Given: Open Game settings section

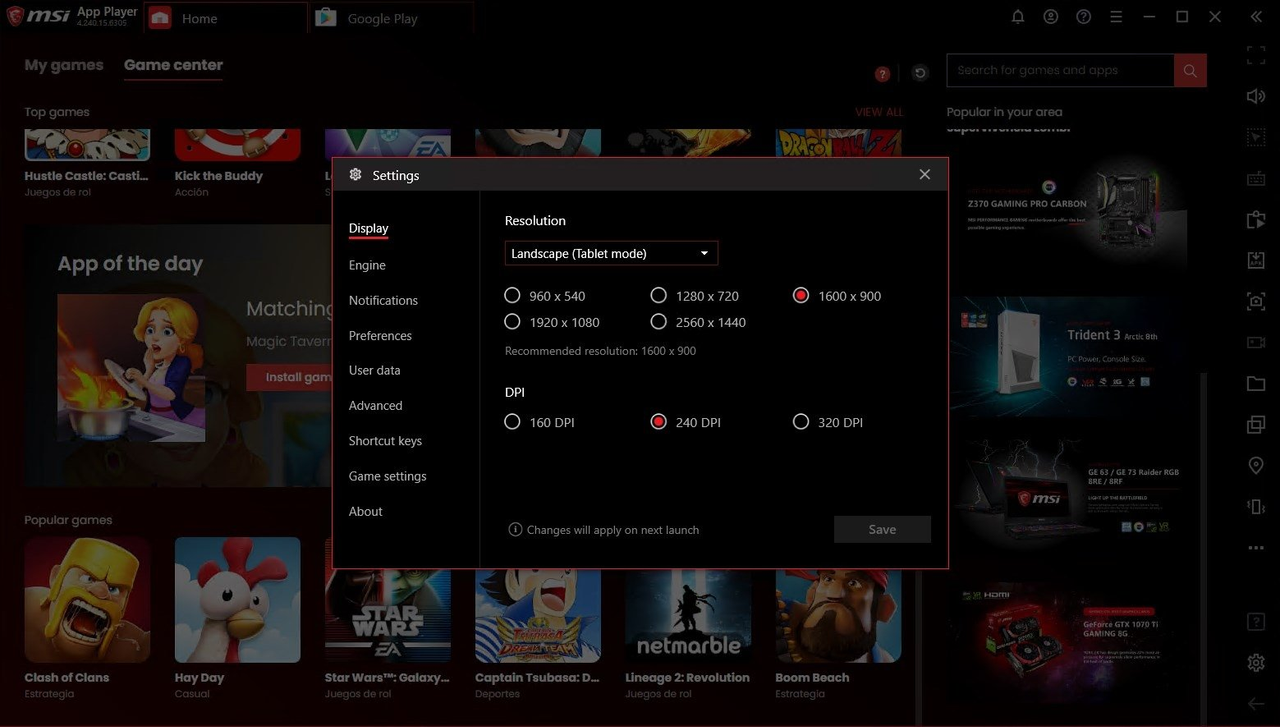Looking at the screenshot, I should (x=387, y=476).
